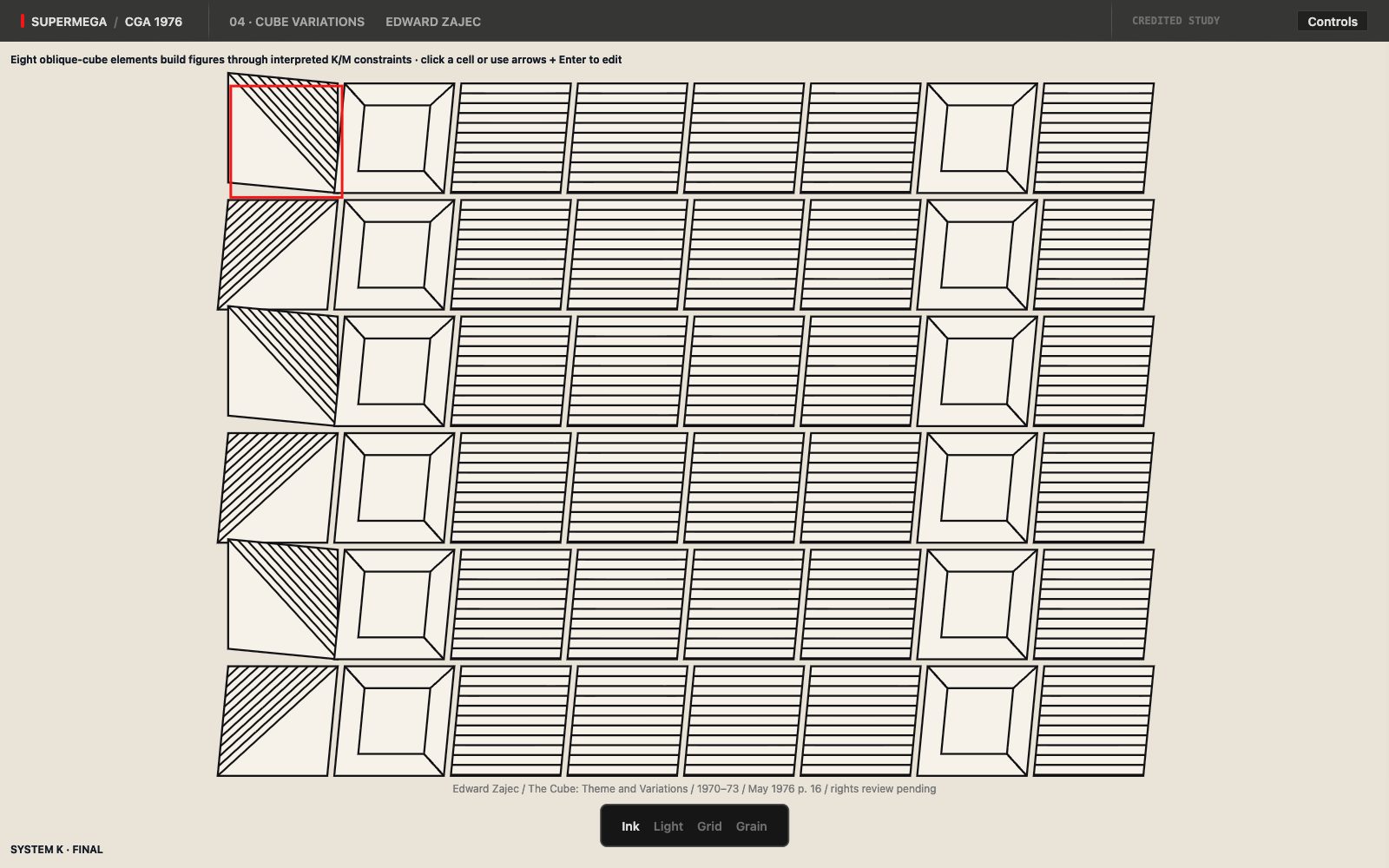Screen dimensions: 1389x868
Task: Switch to Light mode
Action: (668, 826)
